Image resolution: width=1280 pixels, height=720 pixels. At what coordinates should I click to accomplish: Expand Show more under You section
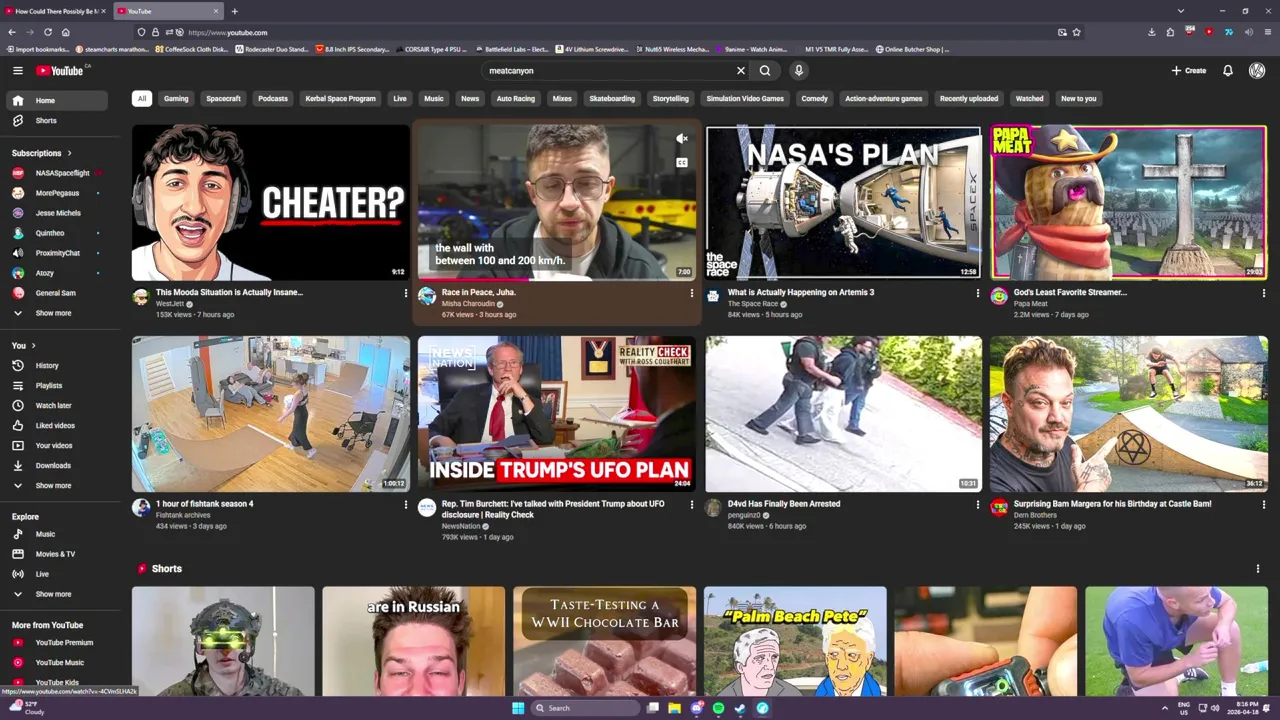point(57,485)
